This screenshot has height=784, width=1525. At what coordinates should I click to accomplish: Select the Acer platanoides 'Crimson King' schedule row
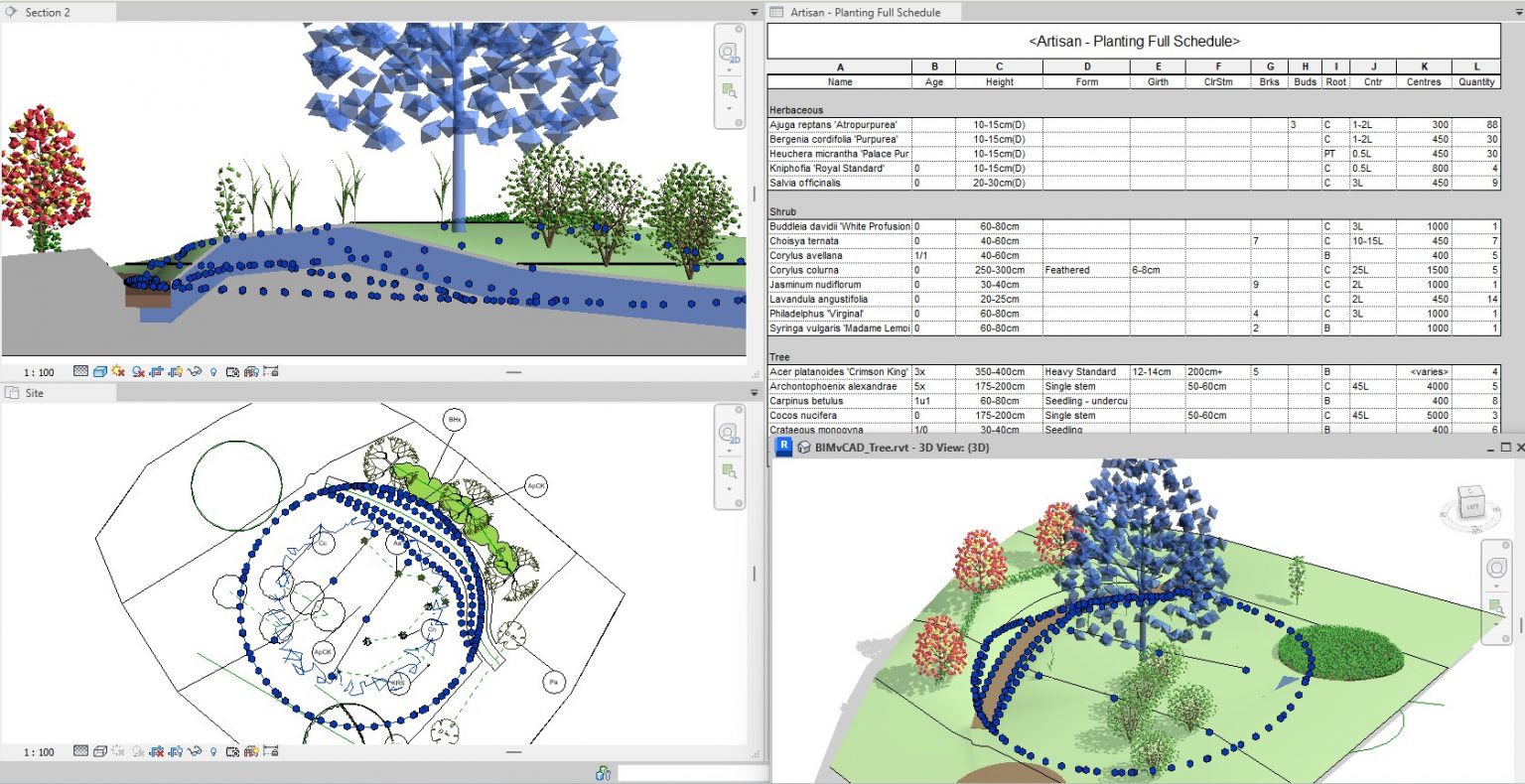coord(839,371)
